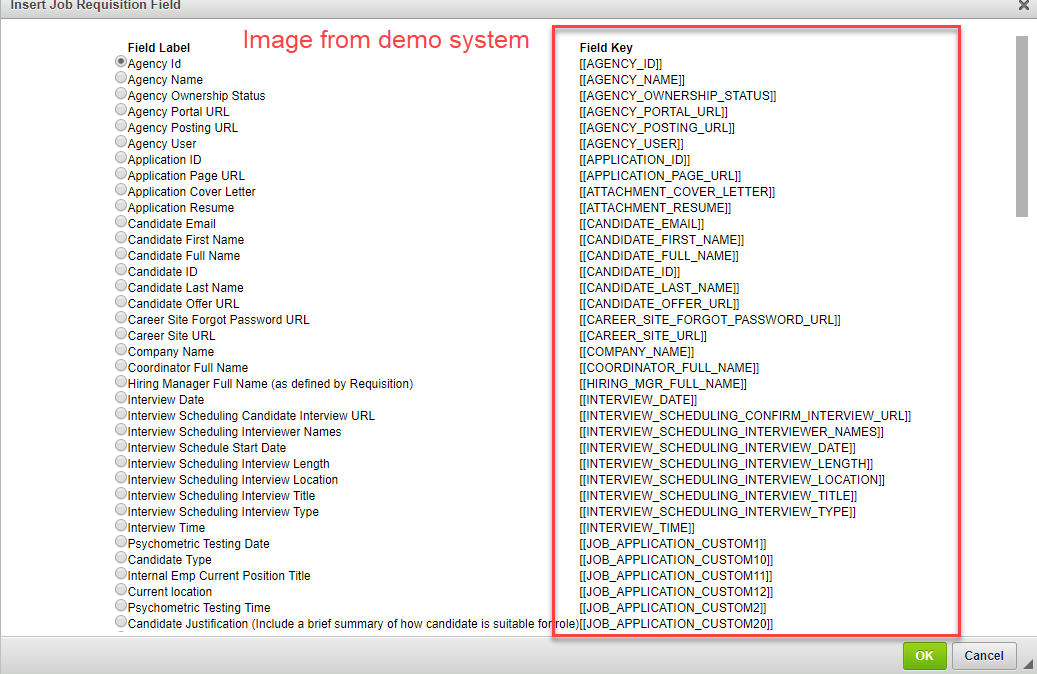Choose Interview Scheduling Interview Type radio option
Viewport: 1037px width, 674px height.
click(x=120, y=509)
